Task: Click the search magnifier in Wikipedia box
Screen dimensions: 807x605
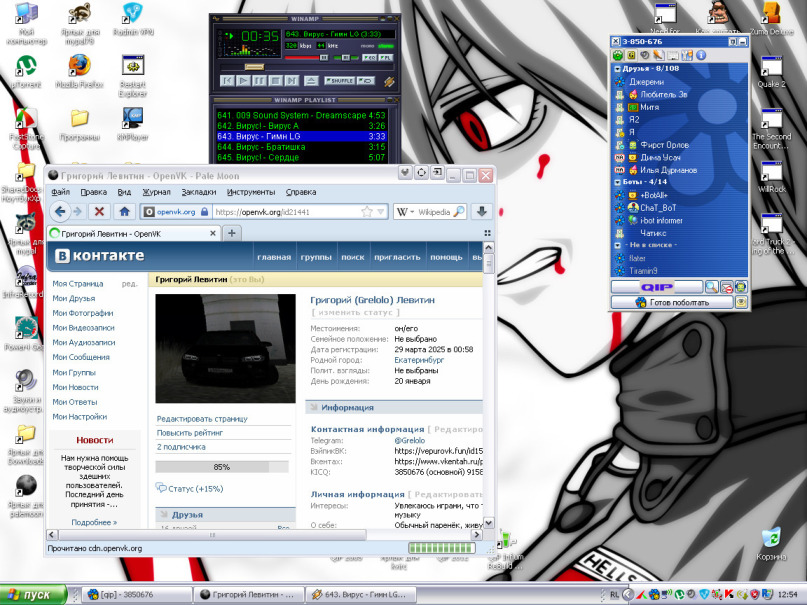Action: [x=459, y=211]
